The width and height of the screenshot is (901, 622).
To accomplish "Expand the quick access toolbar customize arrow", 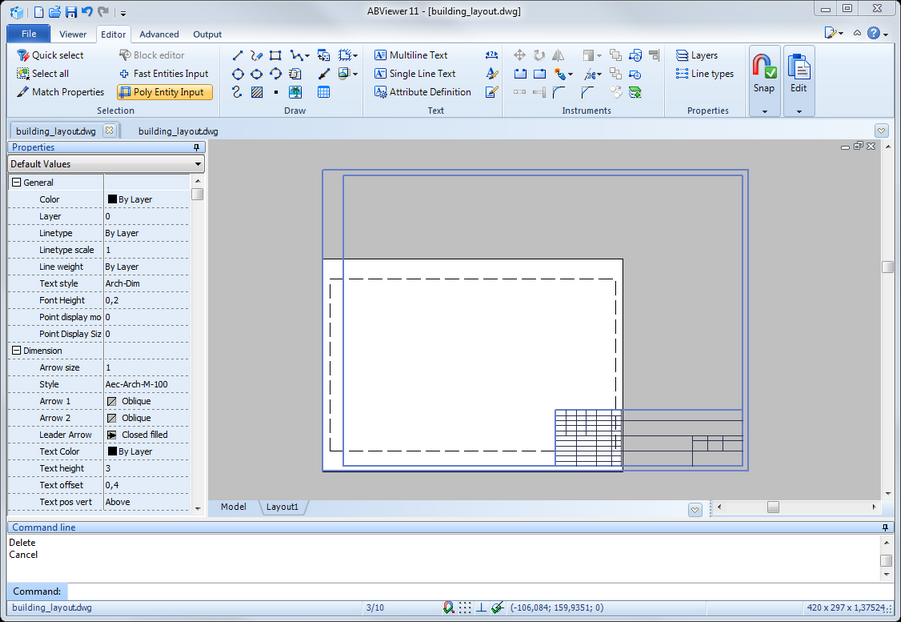I will click(123, 12).
